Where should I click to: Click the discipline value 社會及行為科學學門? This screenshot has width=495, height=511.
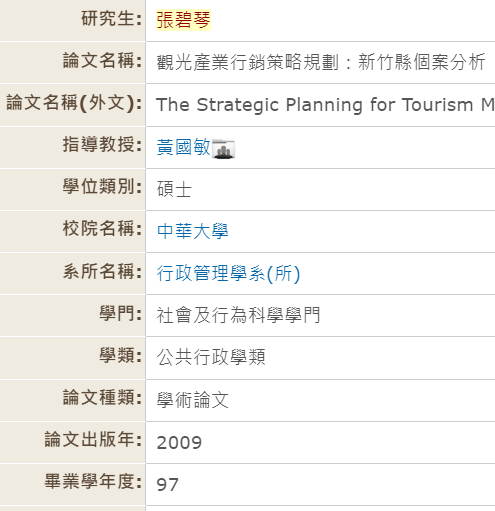tap(238, 315)
